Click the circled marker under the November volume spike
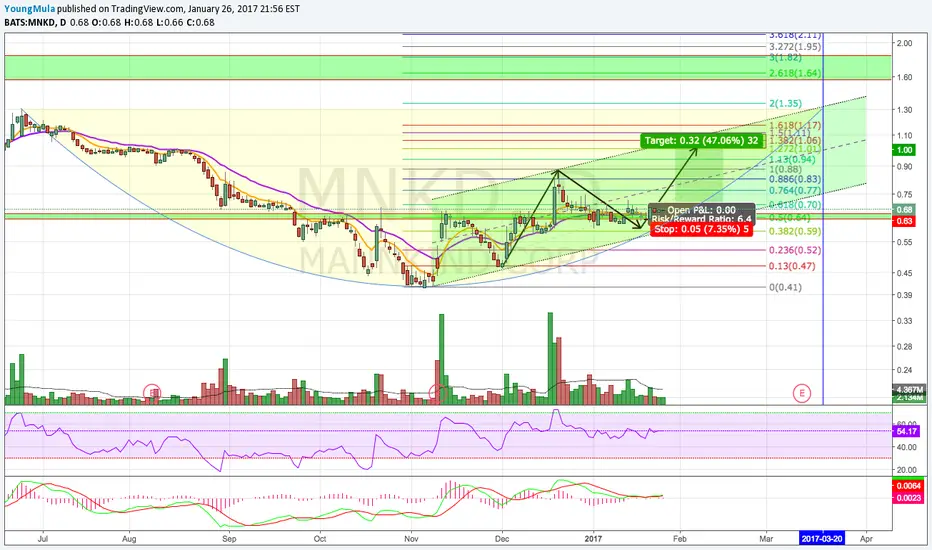Screen dimensions: 932x550 (x=437, y=392)
